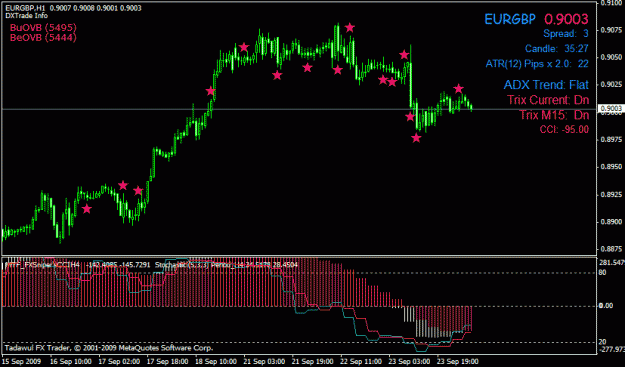The image size is (625, 367).
Task: Select the -277.973 indicator scale value
Action: [612, 349]
